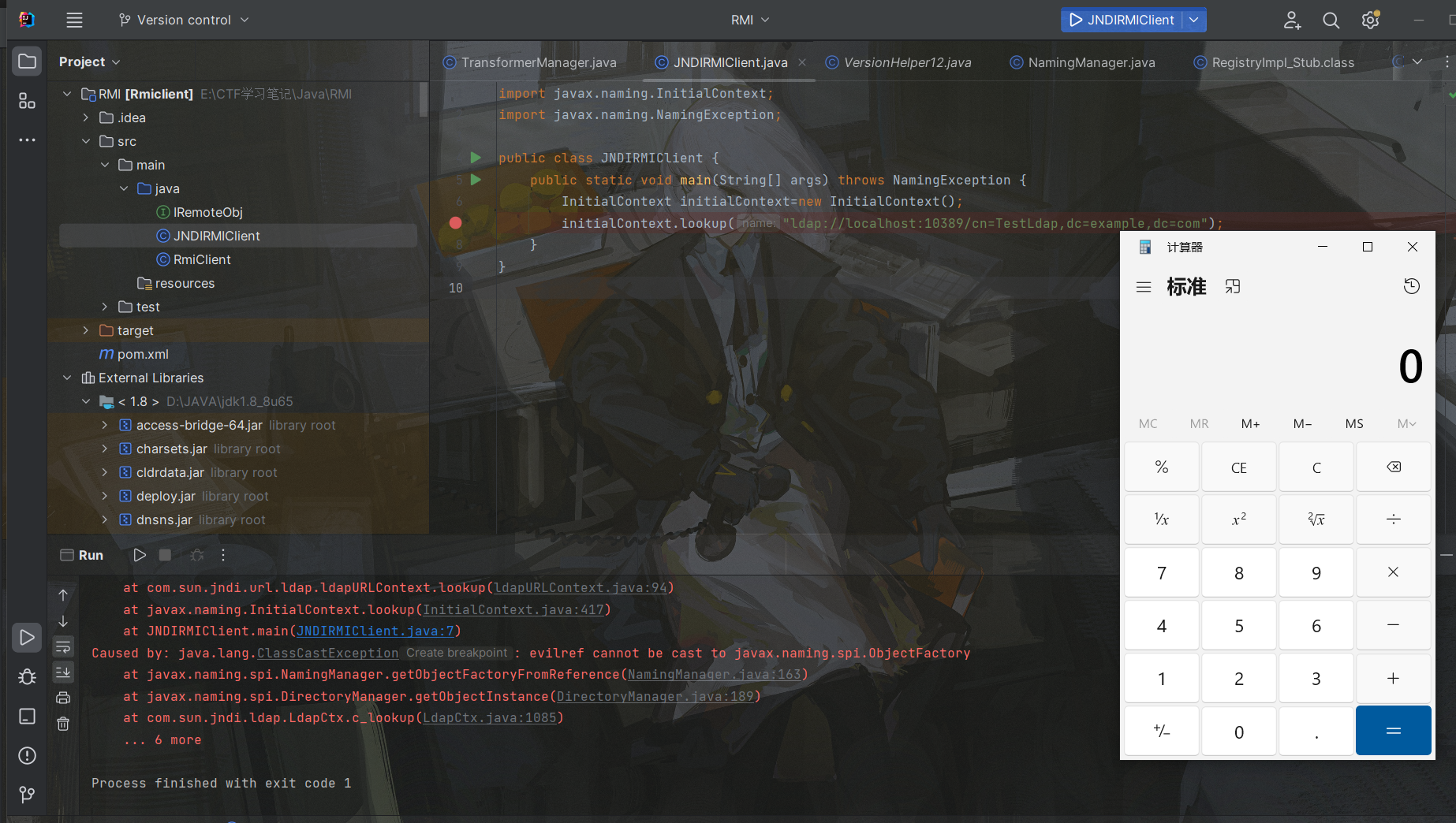Switch to TransformerManager.java tab
The width and height of the screenshot is (1456, 823).
[x=530, y=62]
